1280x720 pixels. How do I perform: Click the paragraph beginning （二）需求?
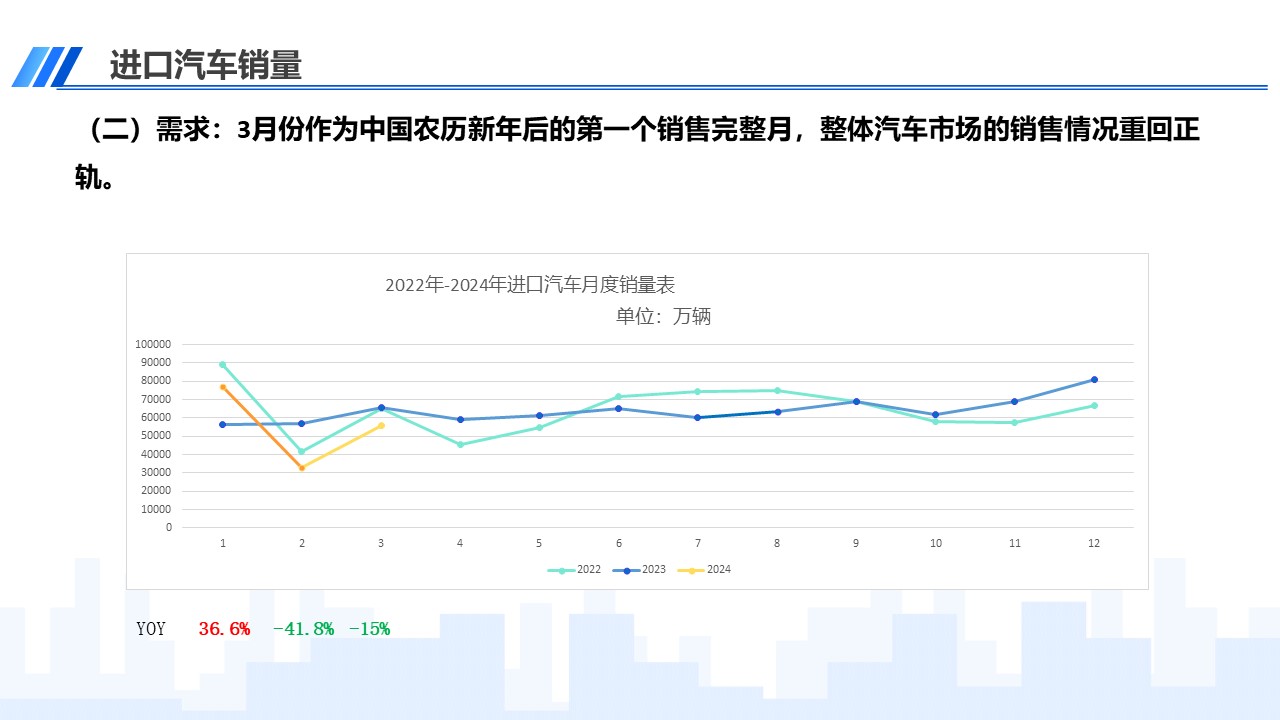tap(637, 154)
